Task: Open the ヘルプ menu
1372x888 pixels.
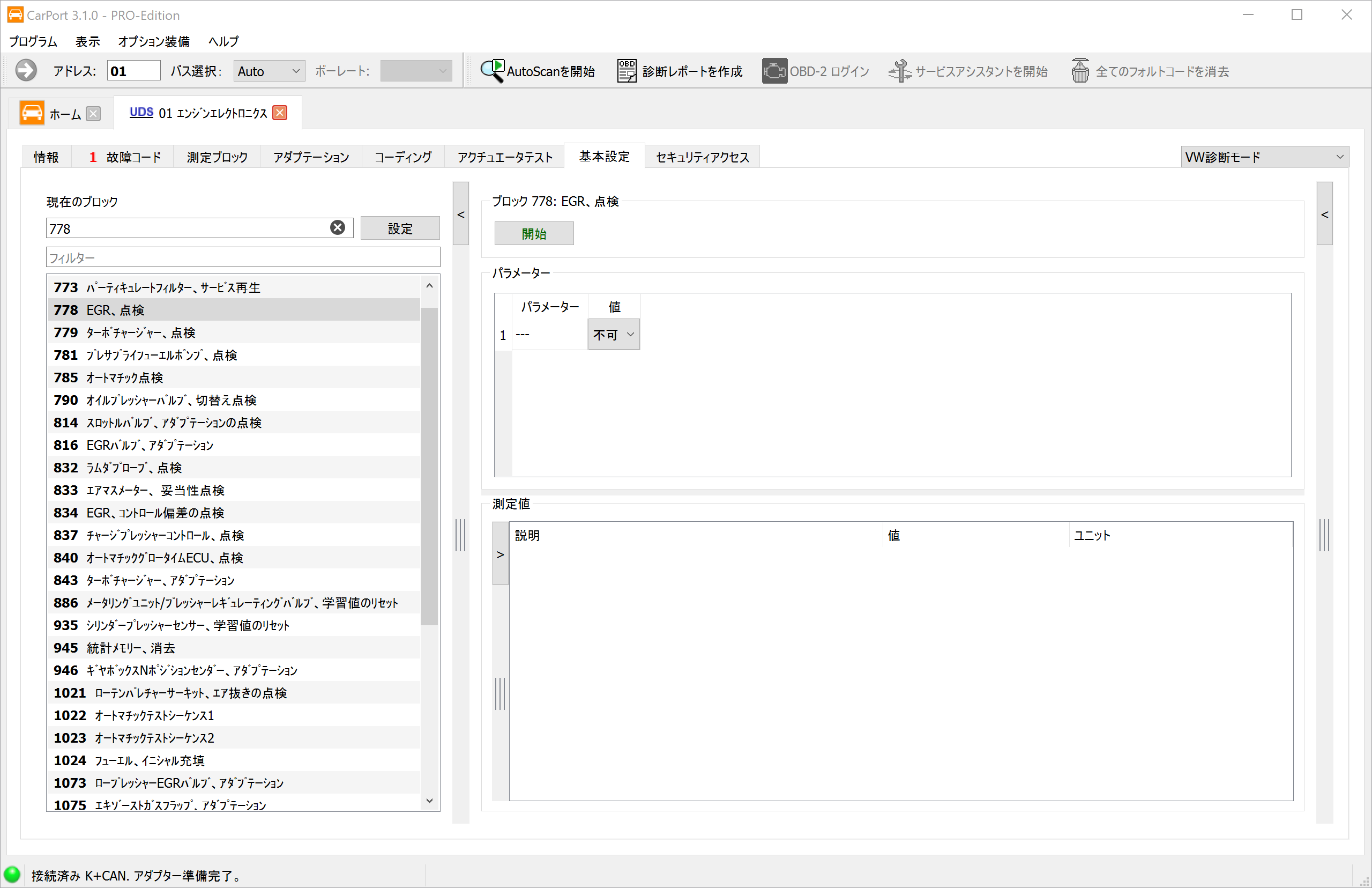Action: pyautogui.click(x=223, y=41)
